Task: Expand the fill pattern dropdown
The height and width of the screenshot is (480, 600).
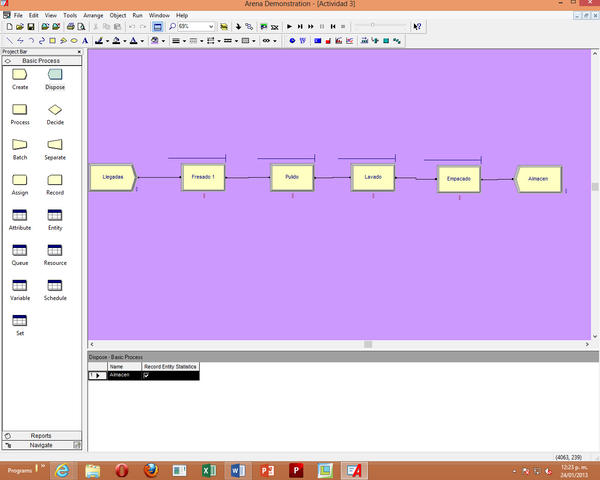Action: (254, 41)
